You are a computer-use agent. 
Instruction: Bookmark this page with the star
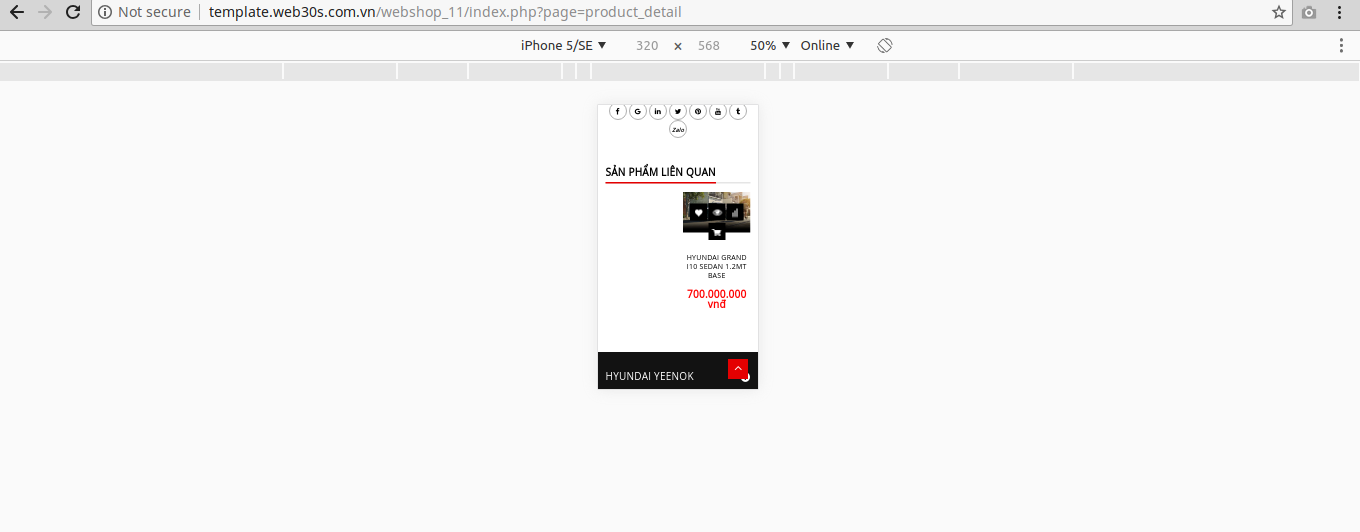[1279, 13]
